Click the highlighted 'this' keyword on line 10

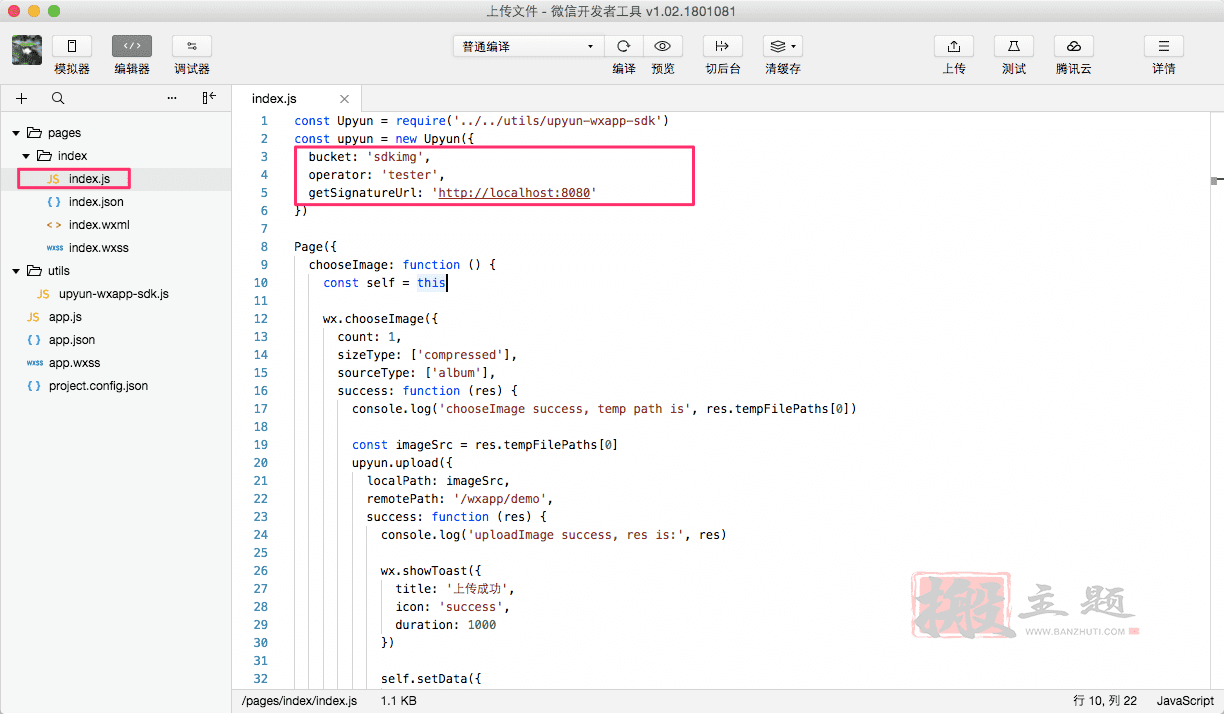(431, 283)
